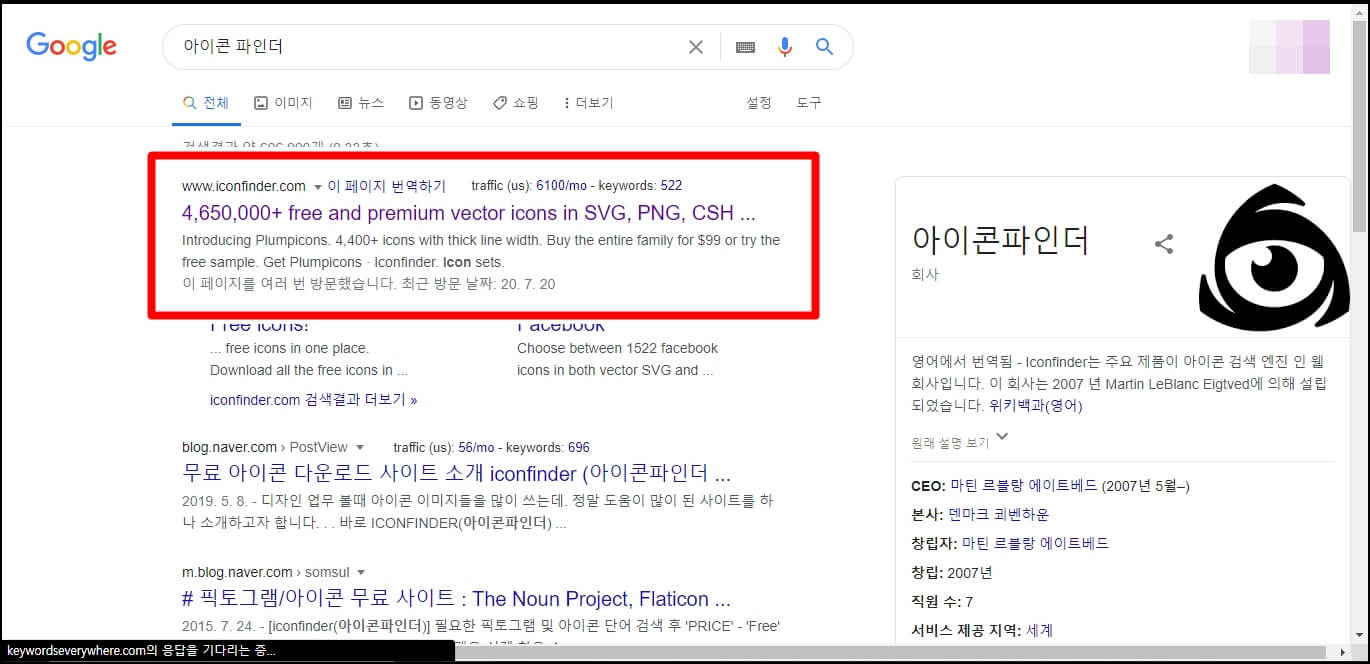Screen dimensions: 1370x664
Task: Start voice search with microphone icon
Action: click(785, 47)
